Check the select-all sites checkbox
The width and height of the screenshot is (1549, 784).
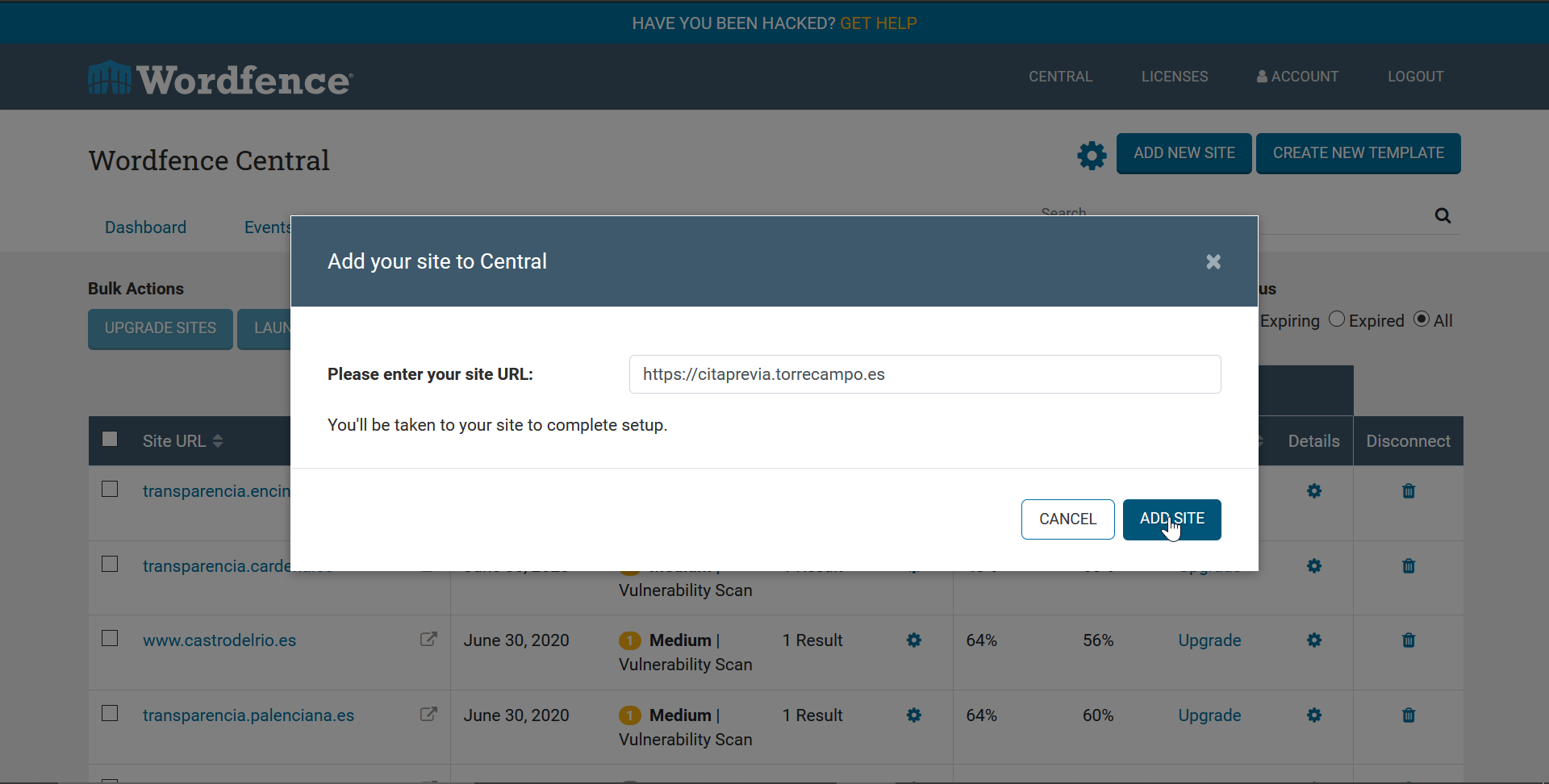(111, 440)
